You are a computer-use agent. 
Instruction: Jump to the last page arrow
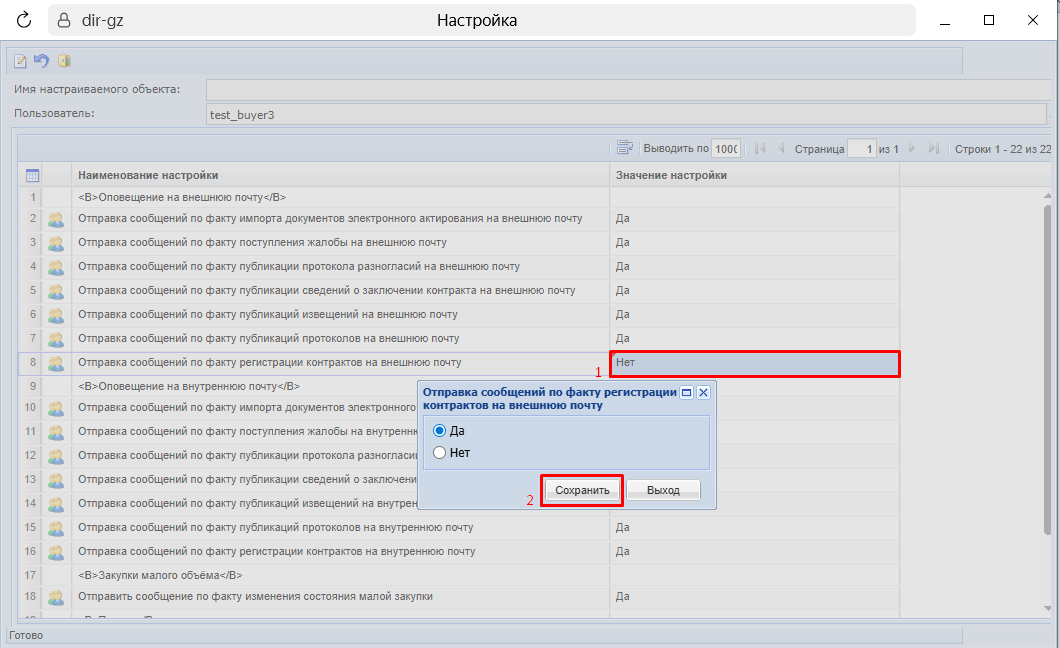pos(933,148)
